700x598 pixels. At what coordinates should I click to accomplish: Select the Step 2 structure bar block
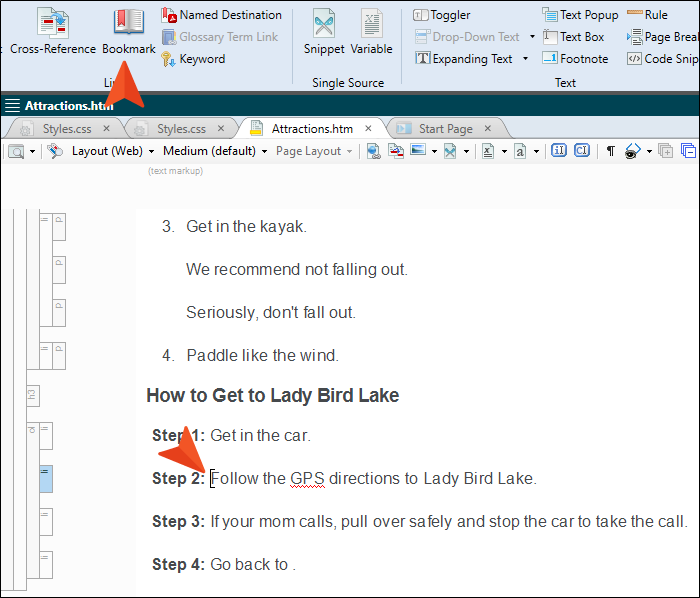click(46, 478)
